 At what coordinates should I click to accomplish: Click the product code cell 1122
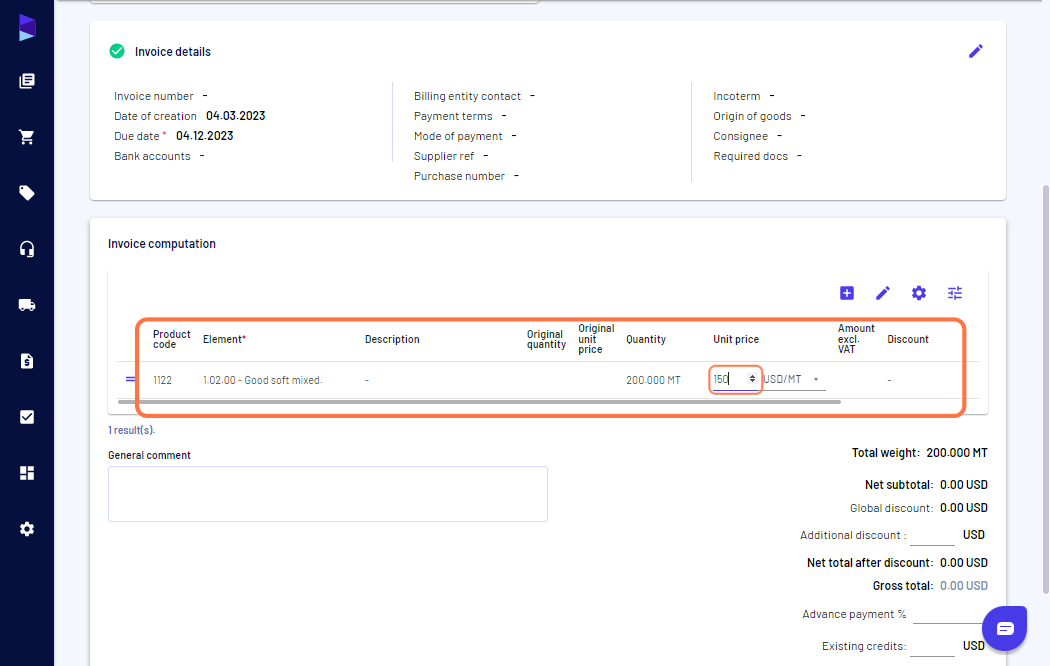click(x=162, y=380)
